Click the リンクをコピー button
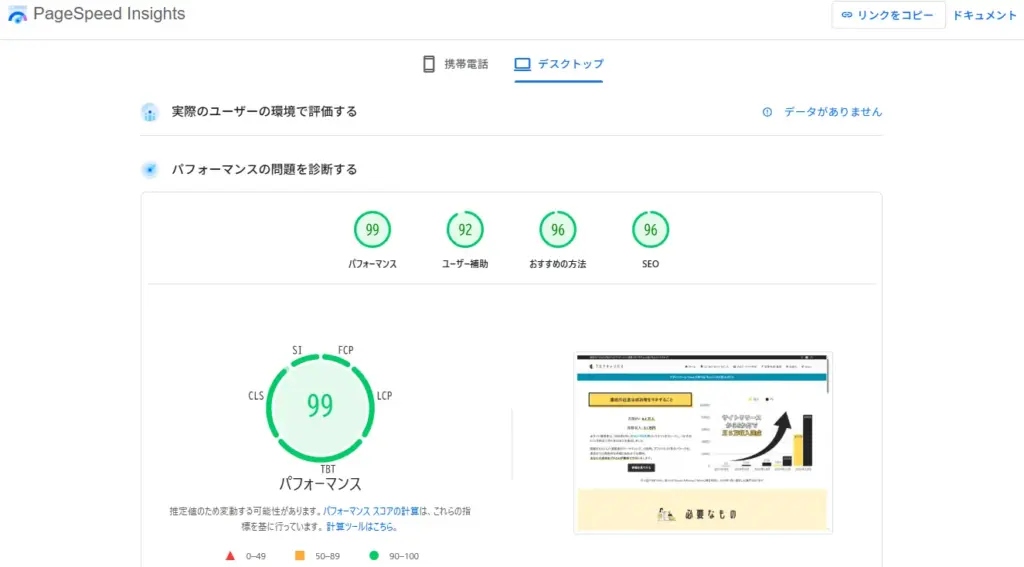Viewport: 1024px width, 567px height. coord(888,15)
